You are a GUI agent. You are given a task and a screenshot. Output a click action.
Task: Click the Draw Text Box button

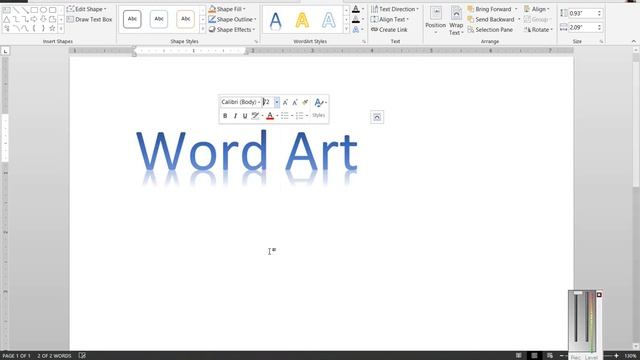coord(89,19)
